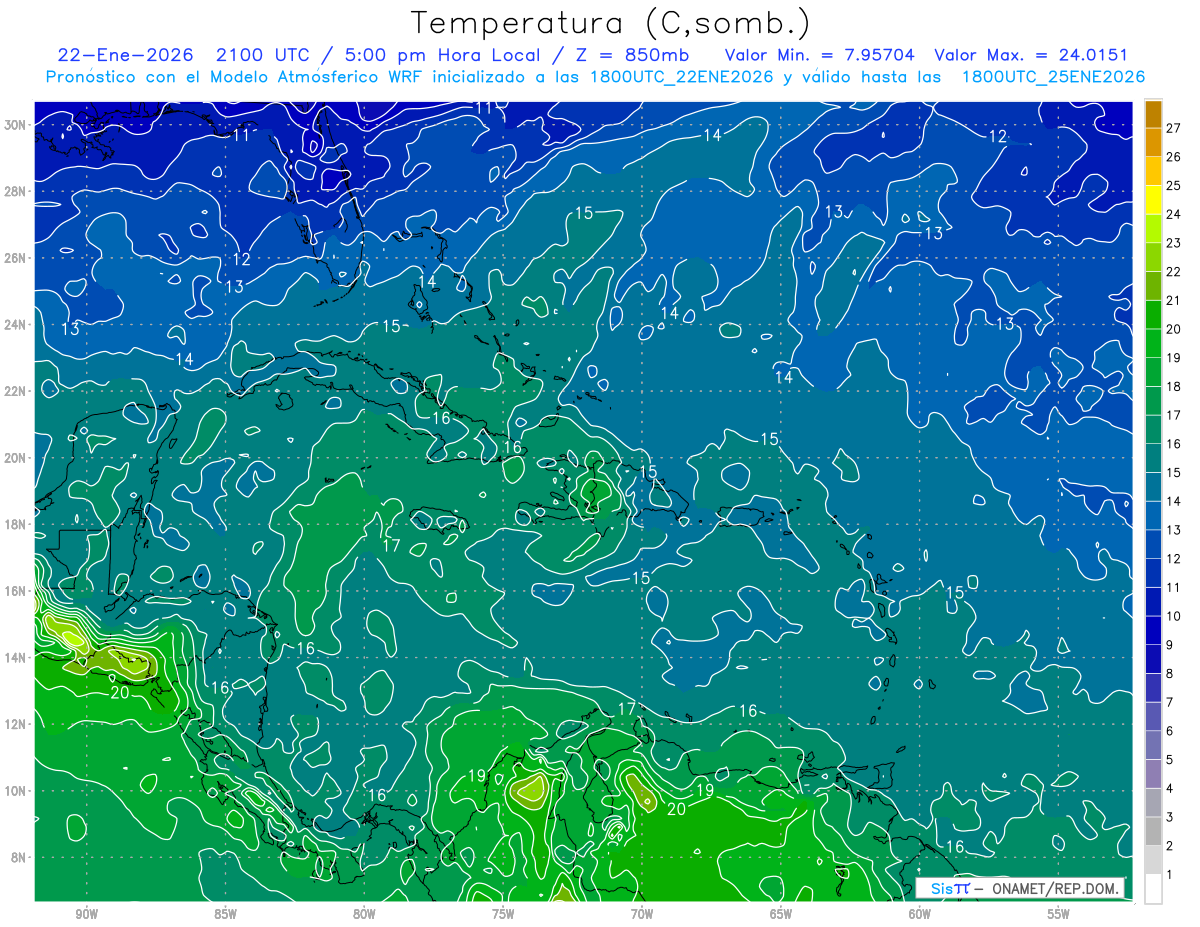Image resolution: width=1200 pixels, height=927 pixels.
Task: Click the "75W" longitude axis label
Action: pyautogui.click(x=503, y=914)
